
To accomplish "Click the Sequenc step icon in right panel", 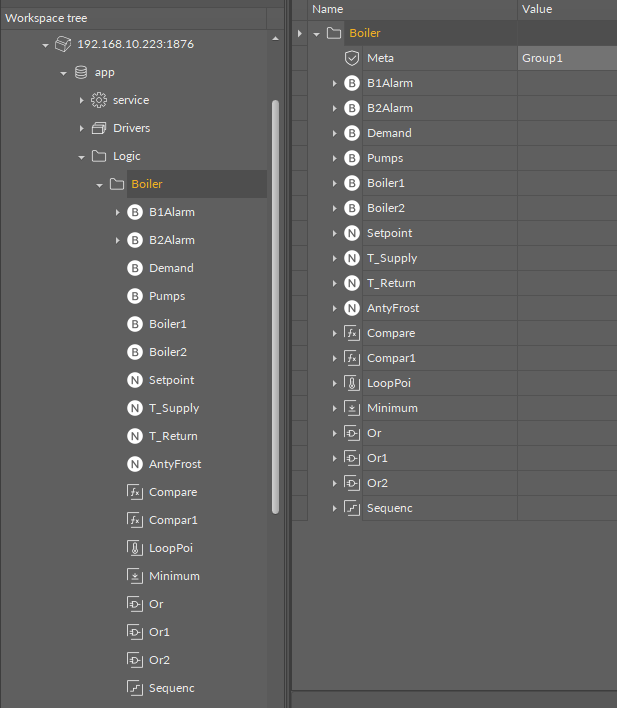I will point(351,508).
